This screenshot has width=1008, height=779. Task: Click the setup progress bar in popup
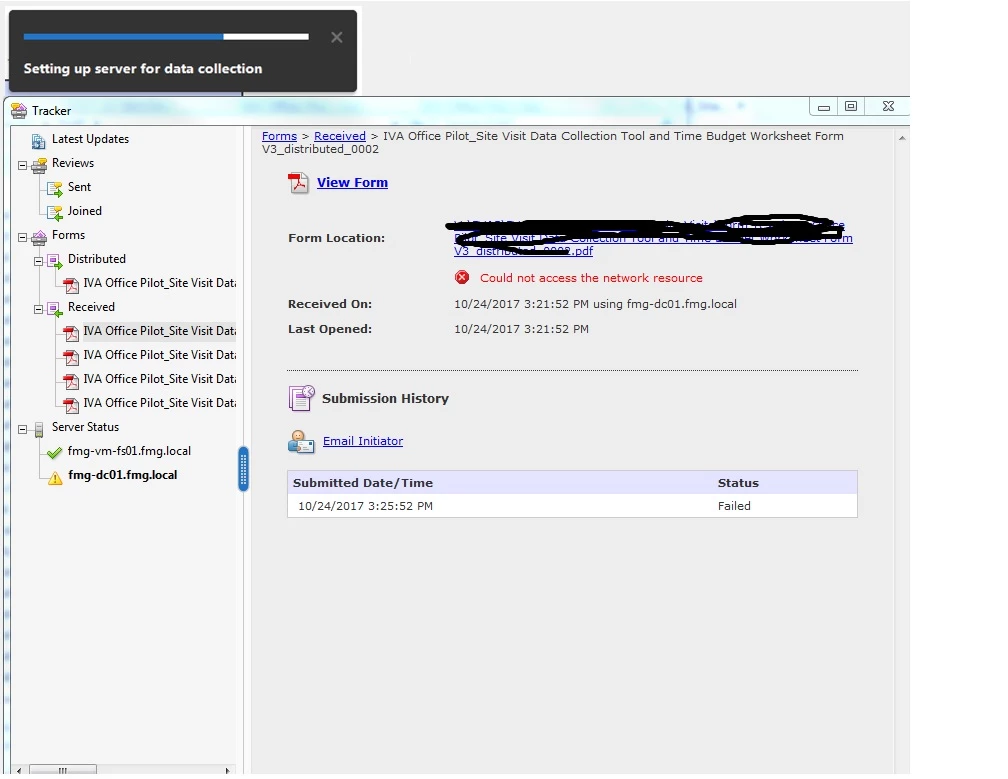coord(166,37)
